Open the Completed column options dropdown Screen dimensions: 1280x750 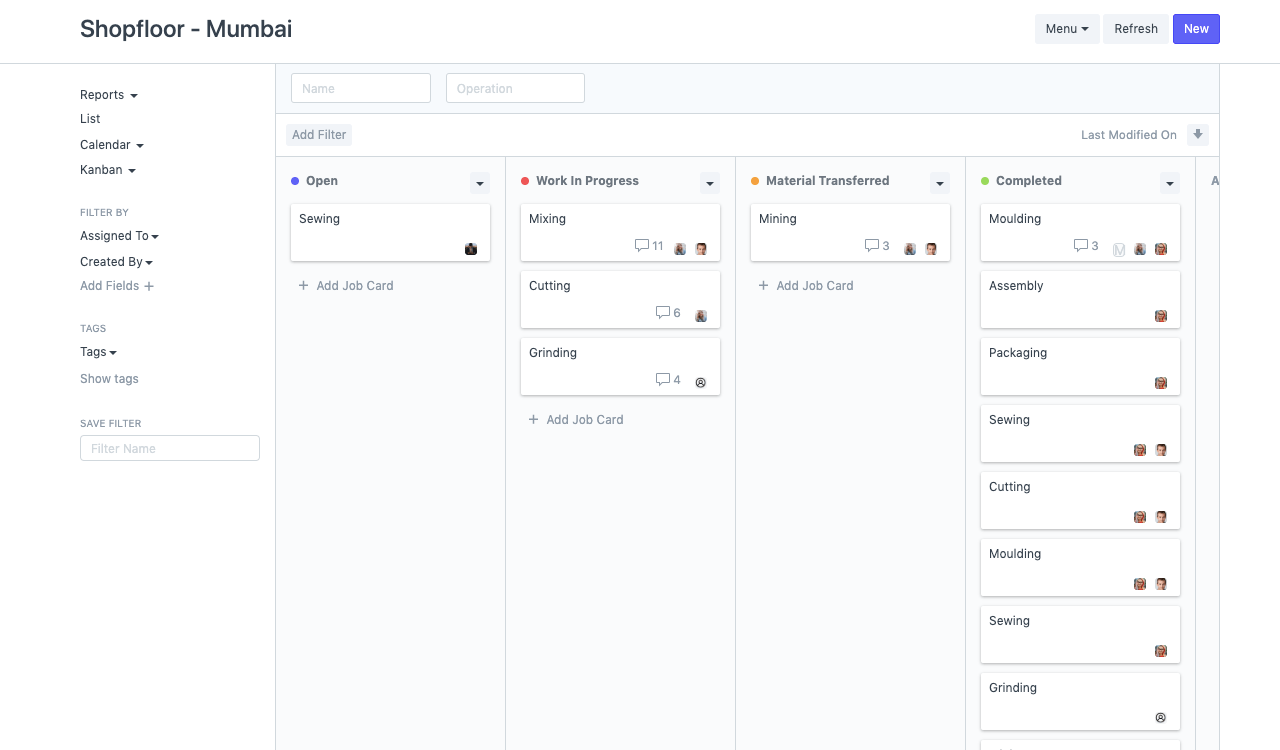pos(1170,183)
